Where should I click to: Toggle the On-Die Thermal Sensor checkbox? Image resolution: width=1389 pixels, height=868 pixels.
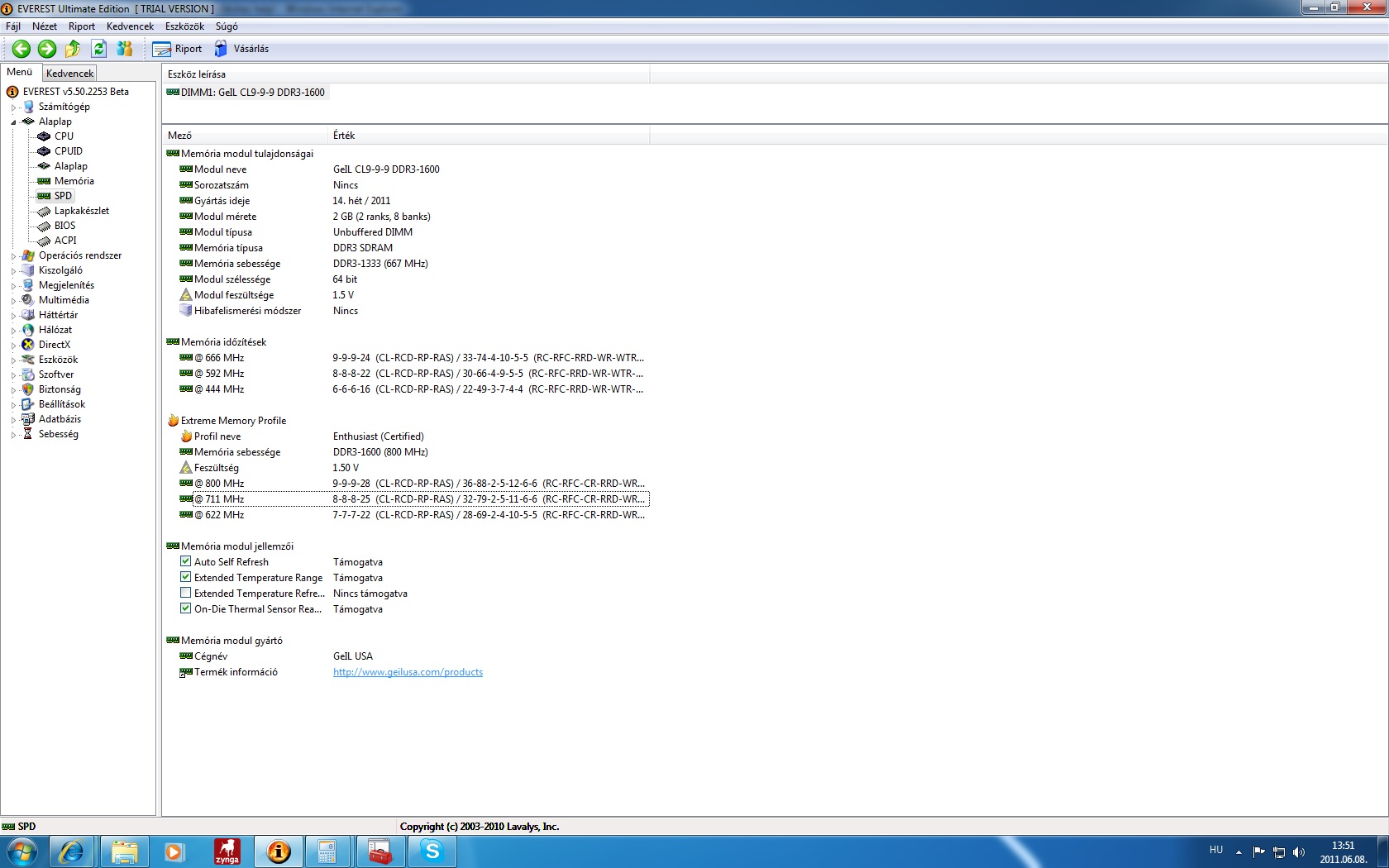click(186, 608)
